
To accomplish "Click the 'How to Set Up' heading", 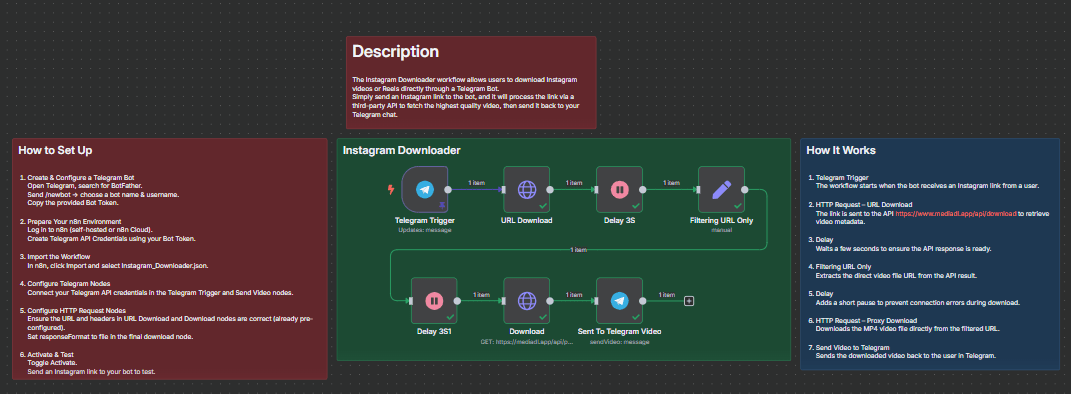I will 55,150.
